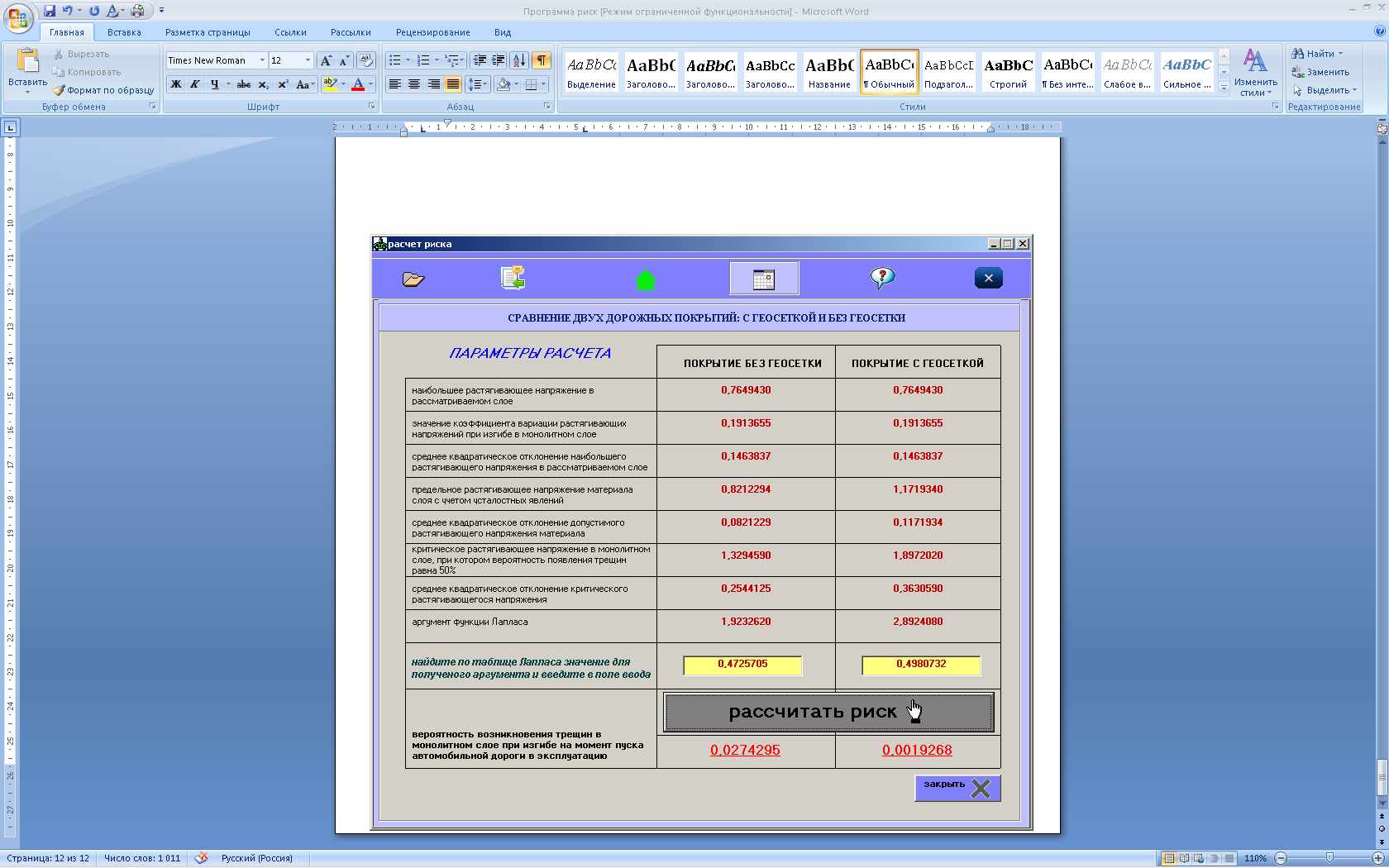Image resolution: width=1389 pixels, height=868 pixels.
Task: Open the Times New Roman font dropdown
Action: pyautogui.click(x=262, y=60)
